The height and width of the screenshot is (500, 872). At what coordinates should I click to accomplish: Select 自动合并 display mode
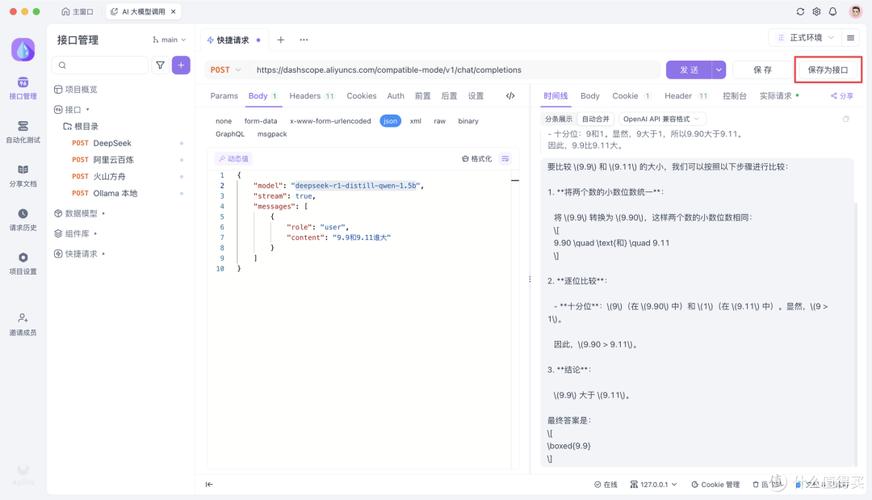pos(595,119)
